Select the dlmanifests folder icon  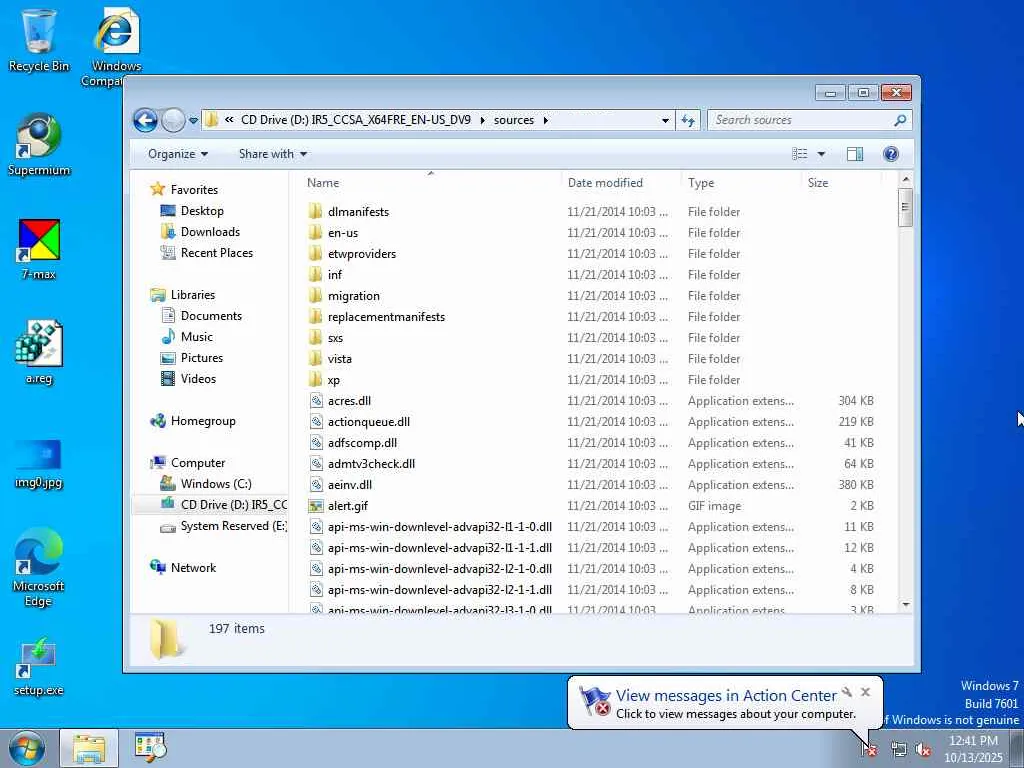coord(315,212)
